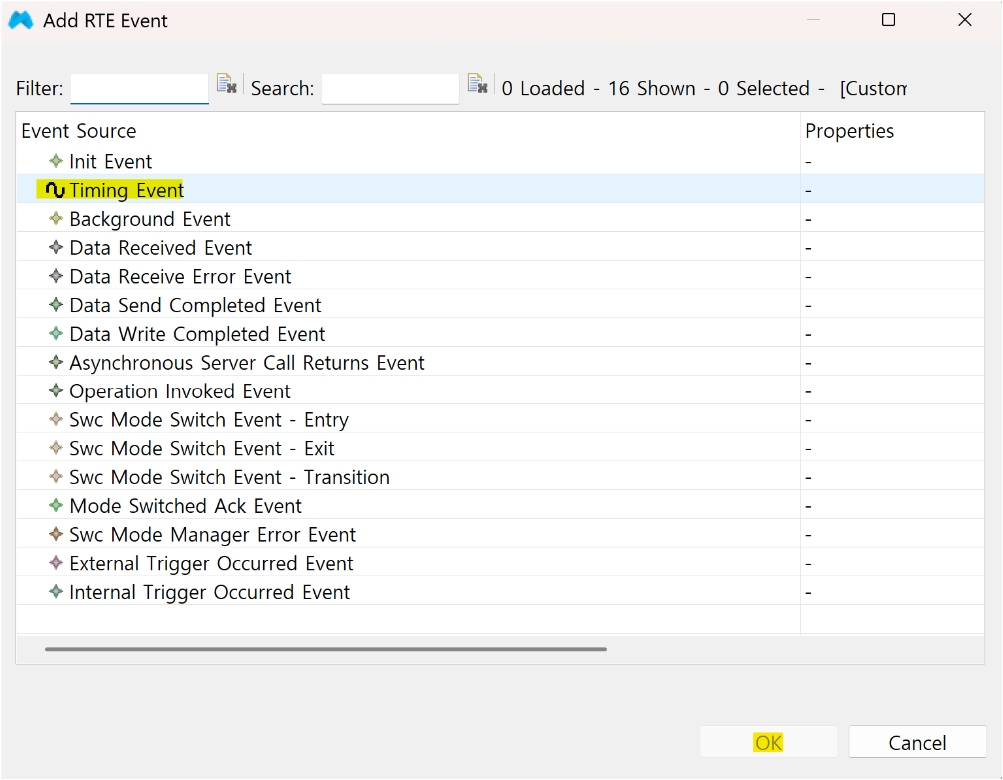
Task: Click the Data Received Event icon
Action: 56,247
